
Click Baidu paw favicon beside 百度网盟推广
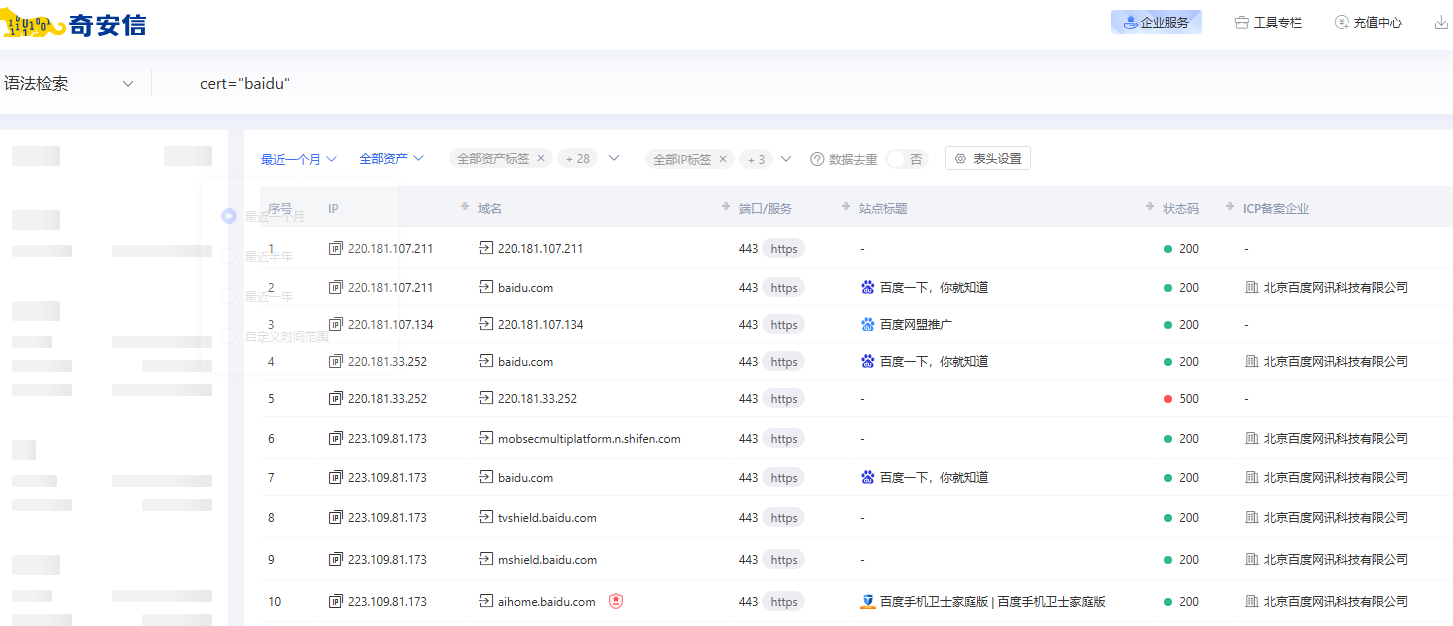pyautogui.click(x=868, y=324)
